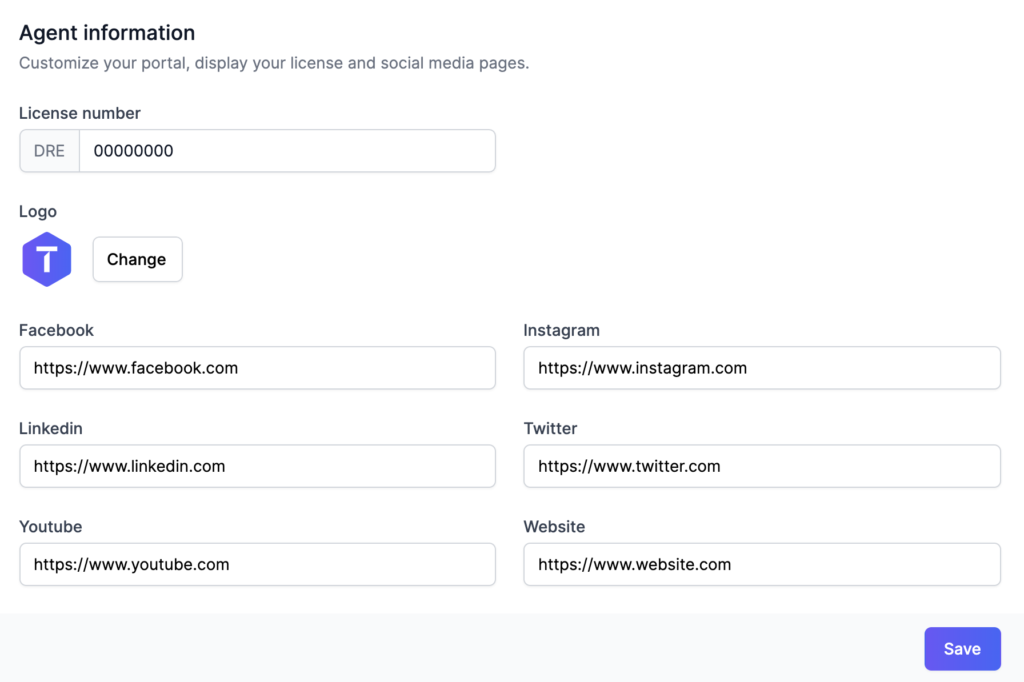The width and height of the screenshot is (1024, 682).
Task: Click the Change logo button
Action: click(137, 259)
